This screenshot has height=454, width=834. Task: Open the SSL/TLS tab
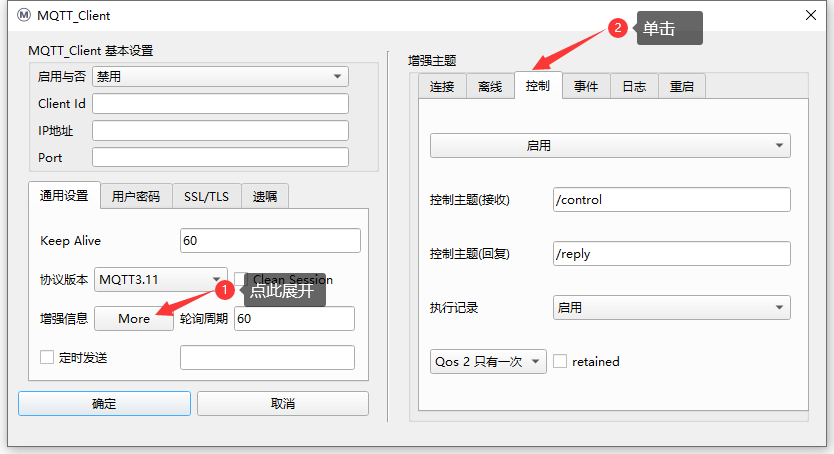point(206,197)
